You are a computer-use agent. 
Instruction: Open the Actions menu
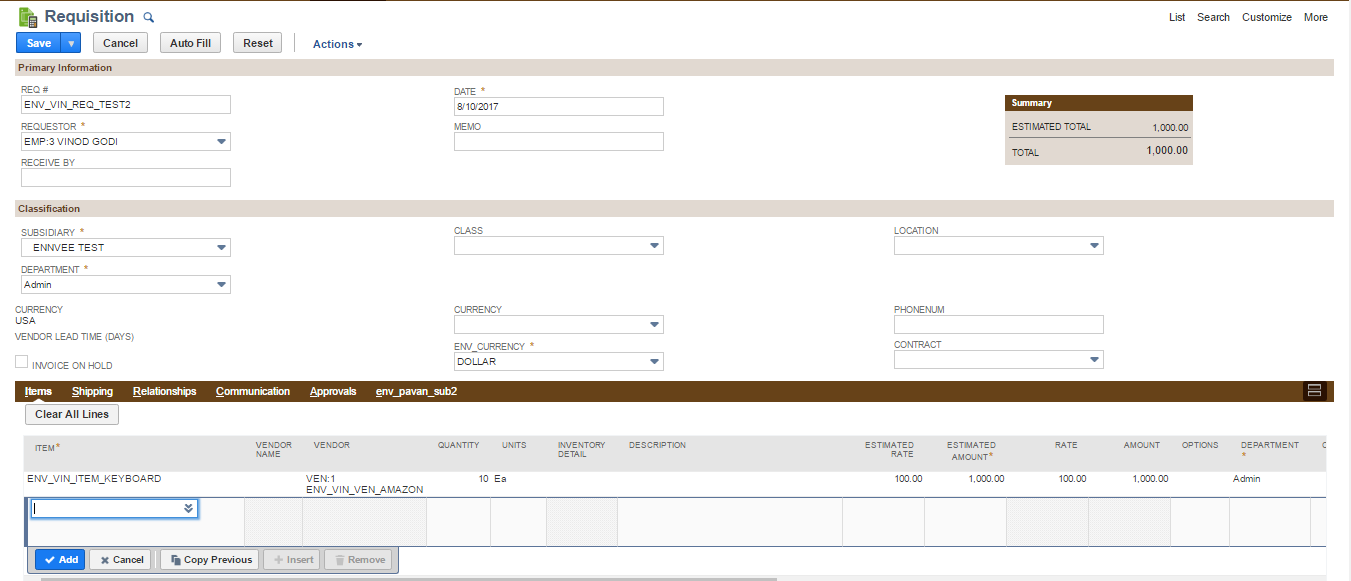coord(336,44)
